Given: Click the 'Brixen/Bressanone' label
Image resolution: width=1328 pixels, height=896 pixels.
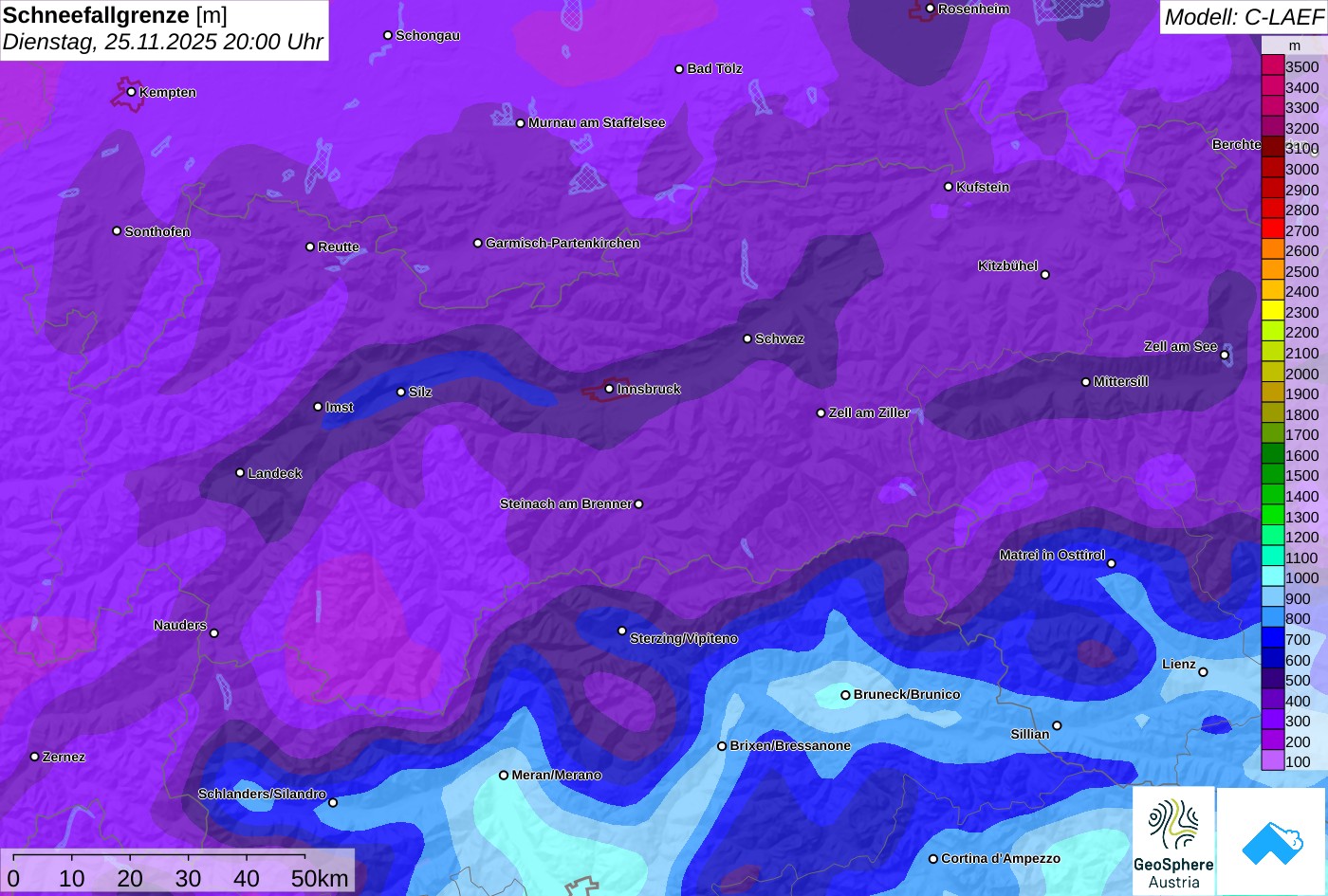Looking at the screenshot, I should click(x=790, y=746).
